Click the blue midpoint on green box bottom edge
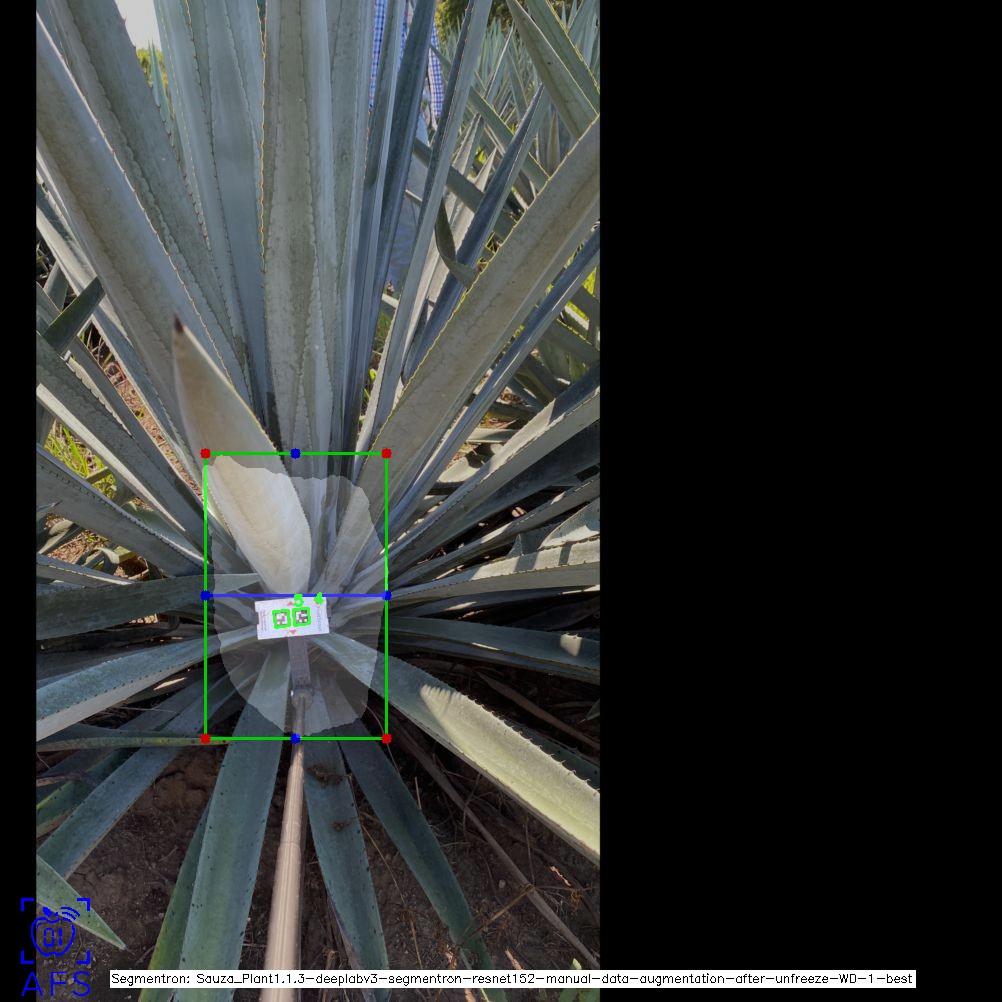This screenshot has height=1002, width=1002. (x=295, y=739)
